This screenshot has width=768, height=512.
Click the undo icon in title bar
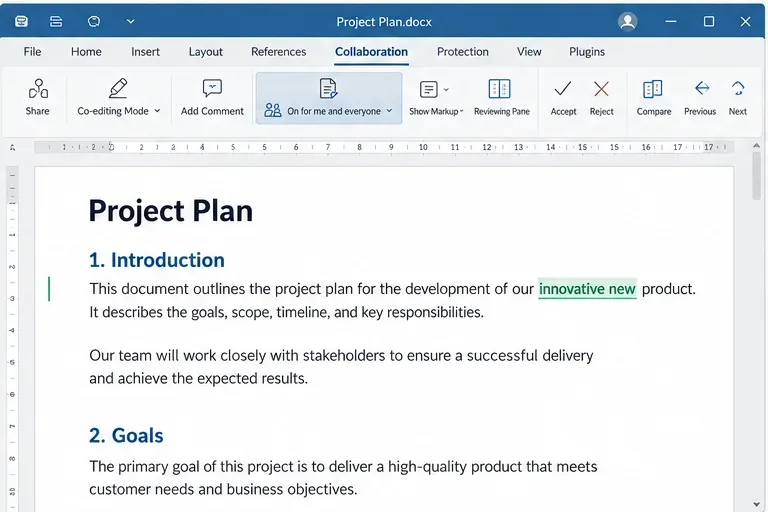coord(94,21)
